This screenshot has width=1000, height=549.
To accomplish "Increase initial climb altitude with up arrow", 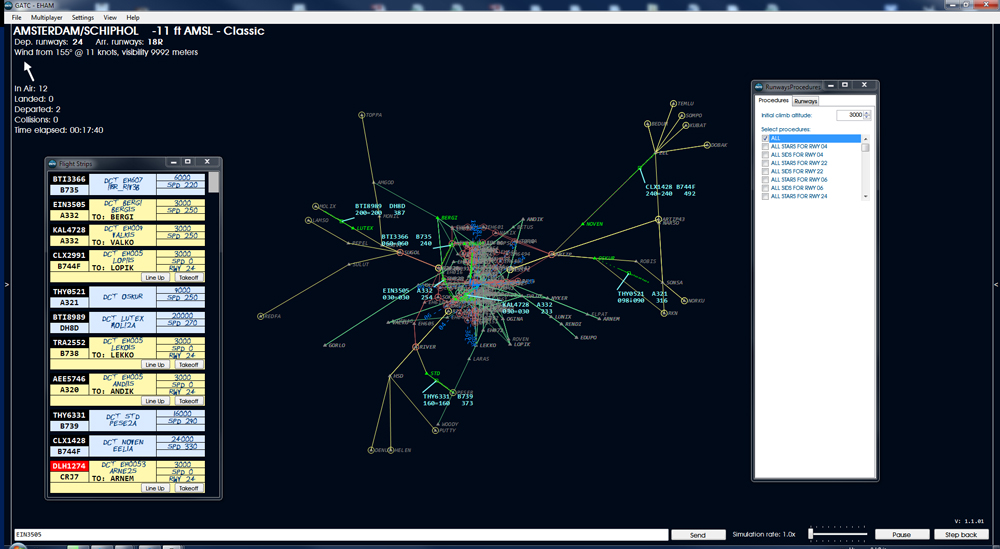I will [867, 113].
